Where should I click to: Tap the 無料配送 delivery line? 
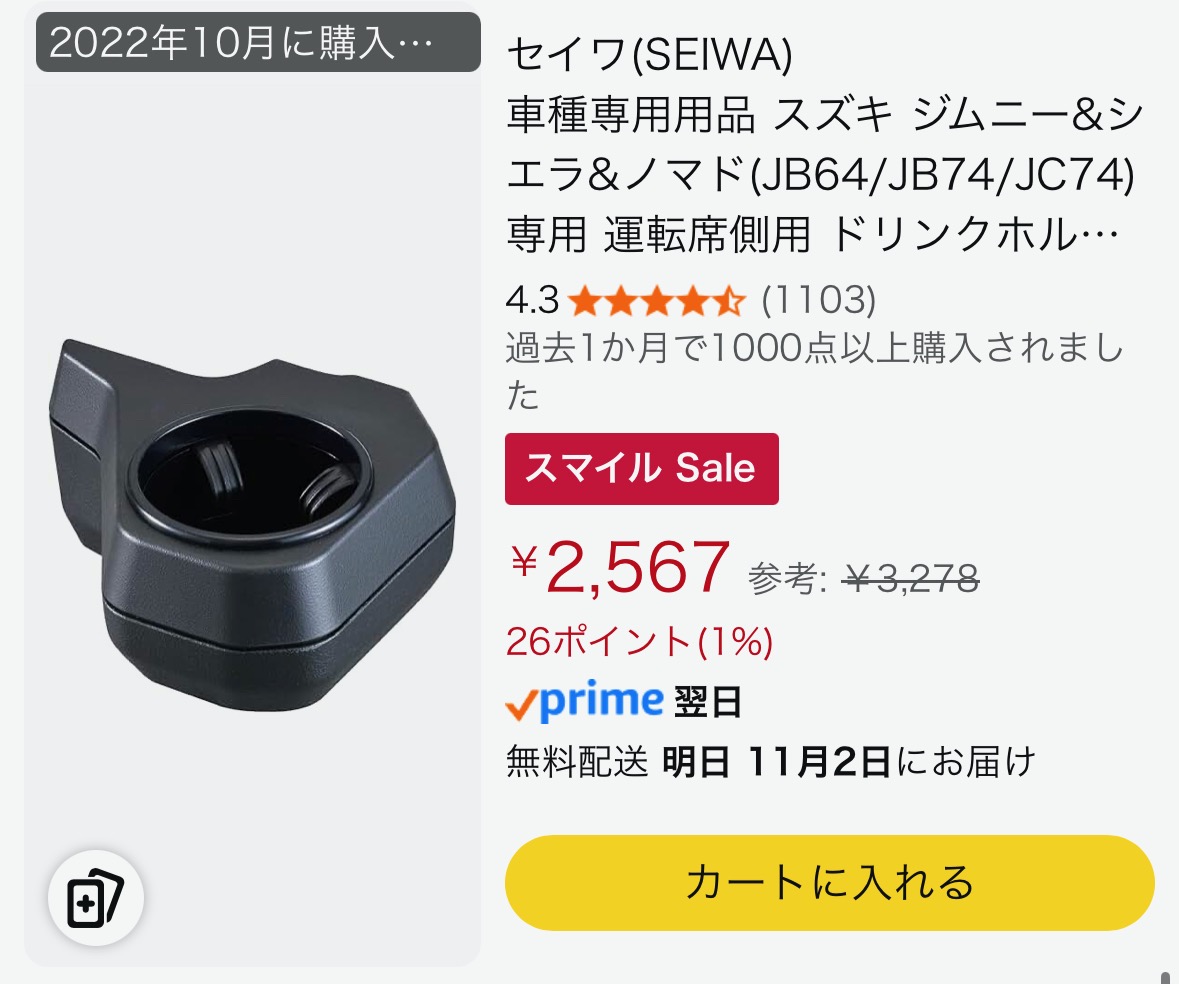[771, 761]
